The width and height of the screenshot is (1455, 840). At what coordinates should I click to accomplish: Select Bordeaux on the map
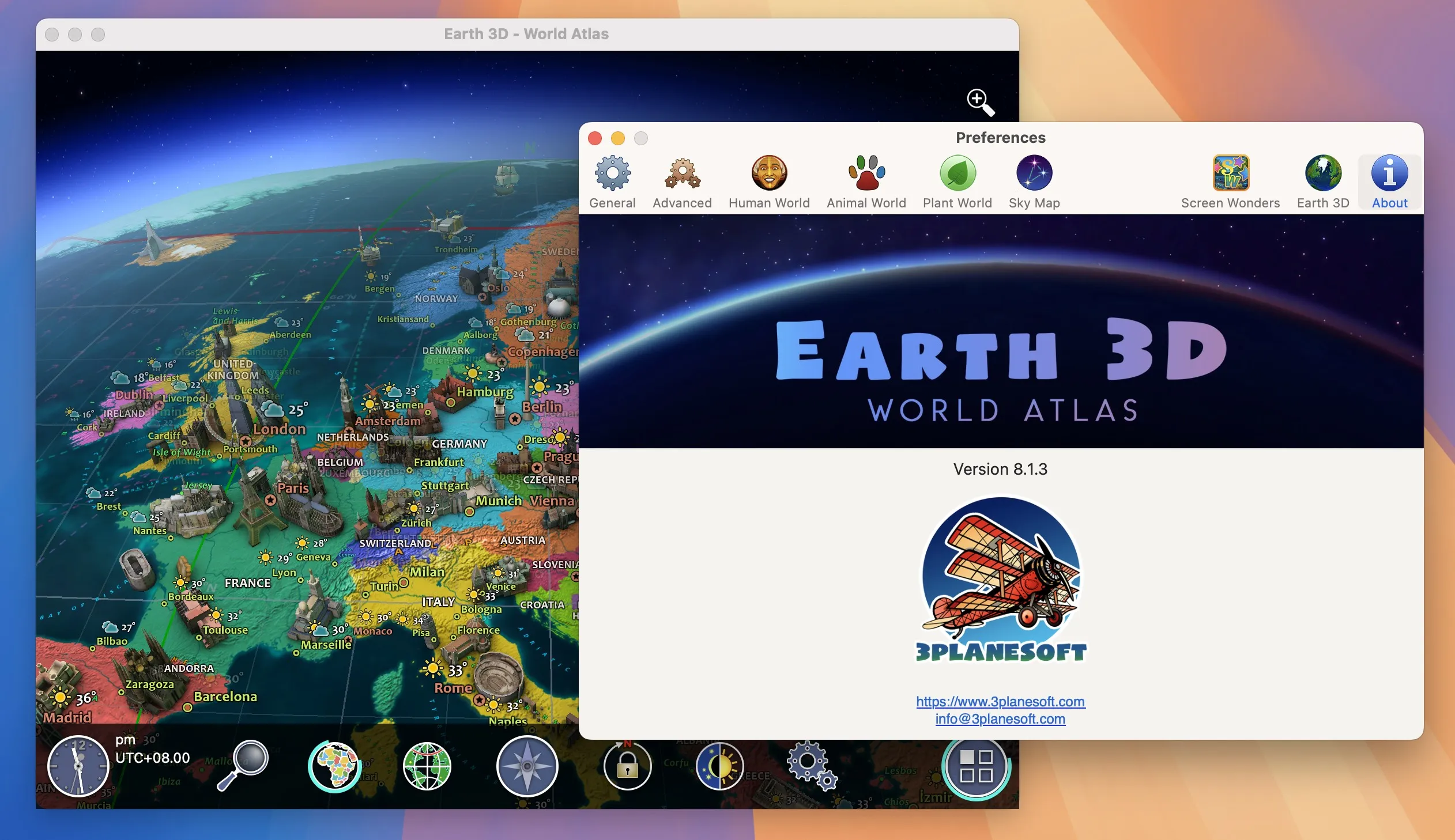point(191,596)
